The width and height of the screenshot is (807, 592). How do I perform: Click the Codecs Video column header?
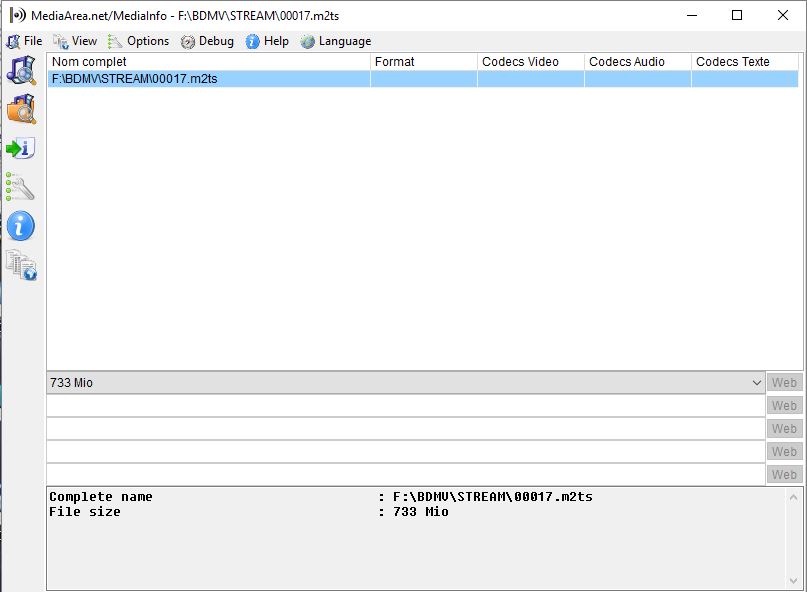pyautogui.click(x=531, y=62)
